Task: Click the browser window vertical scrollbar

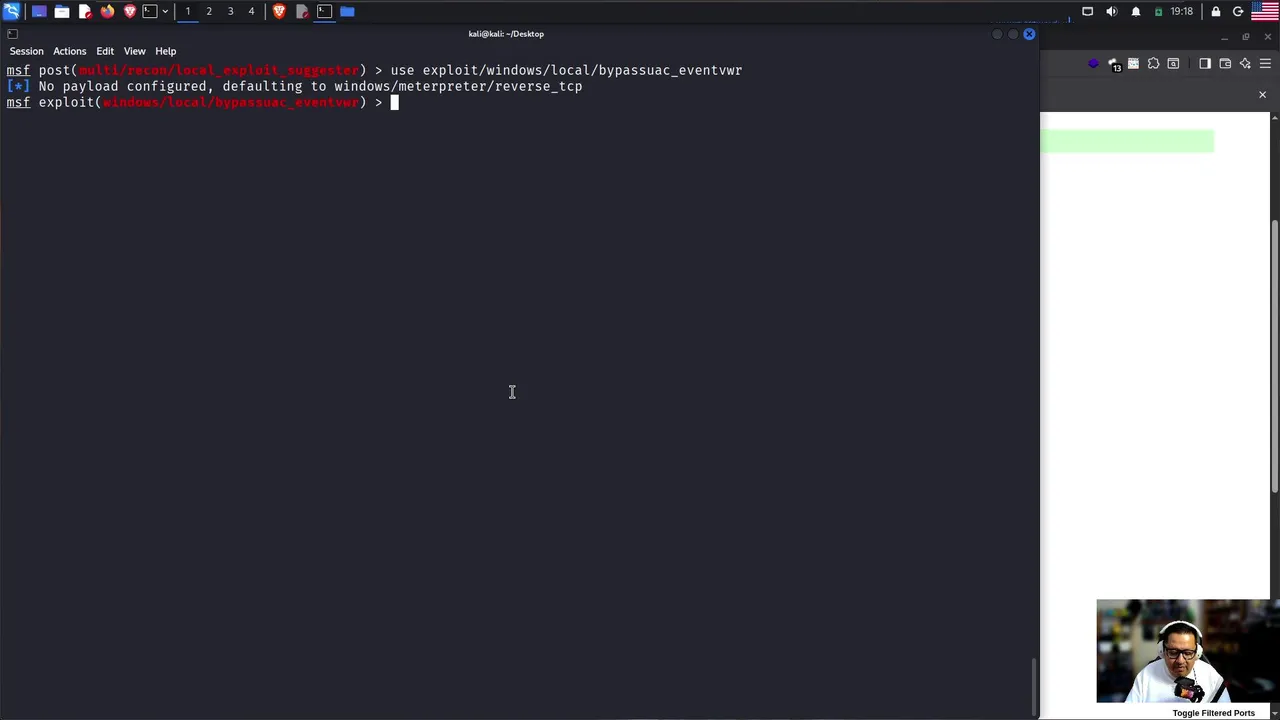Action: 1275,355
